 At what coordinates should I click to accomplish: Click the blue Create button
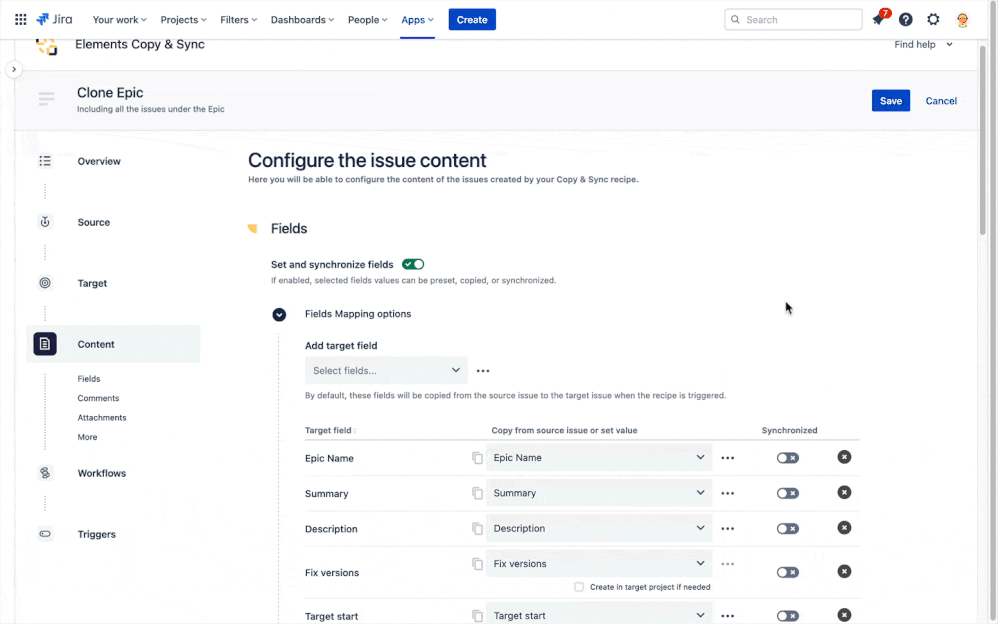(472, 20)
